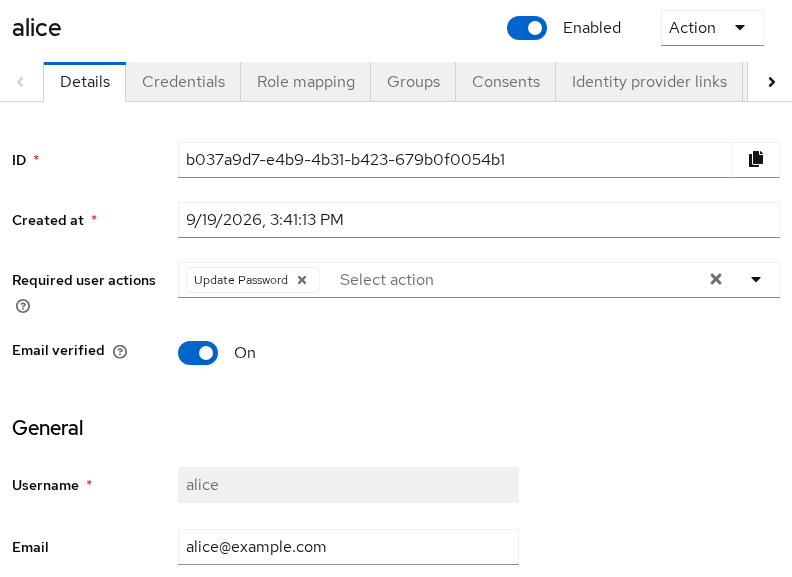The height and width of the screenshot is (577, 792).
Task: Edit the Email field alice@example.com
Action: [x=348, y=547]
